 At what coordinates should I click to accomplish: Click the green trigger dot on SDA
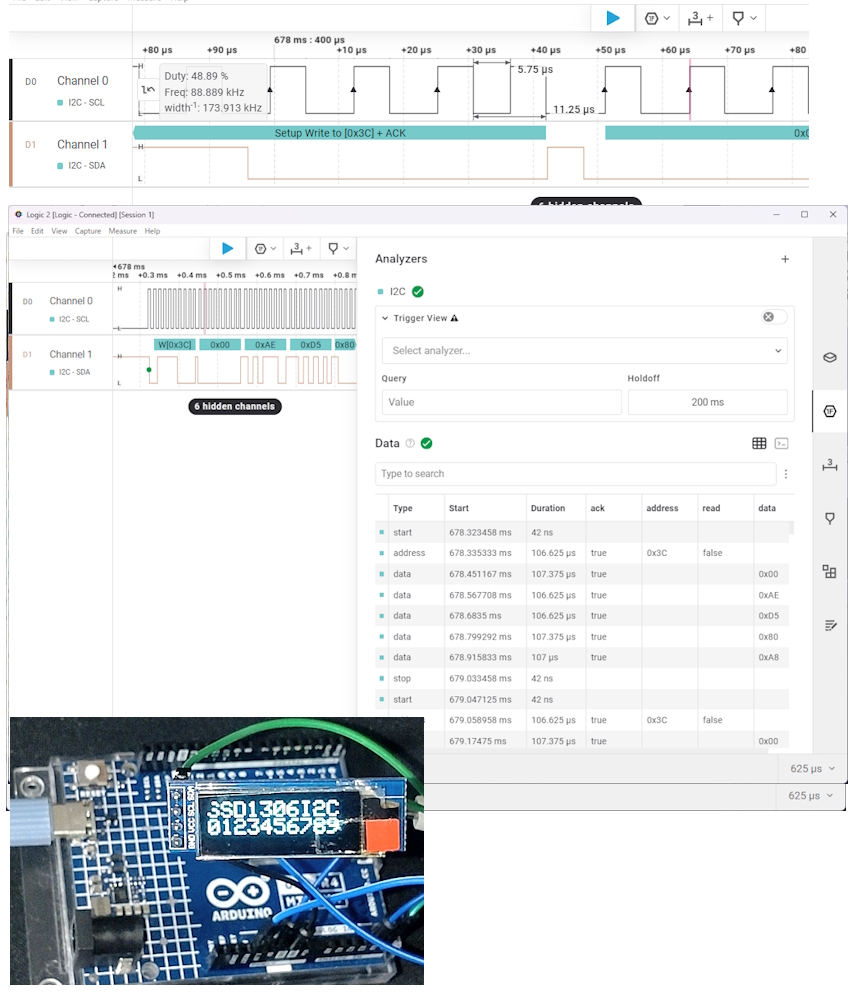point(149,370)
